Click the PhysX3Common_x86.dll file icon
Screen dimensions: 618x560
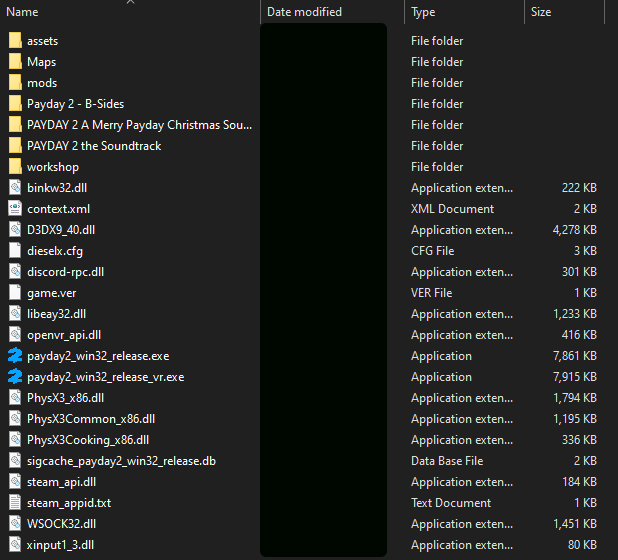pyautogui.click(x=15, y=419)
